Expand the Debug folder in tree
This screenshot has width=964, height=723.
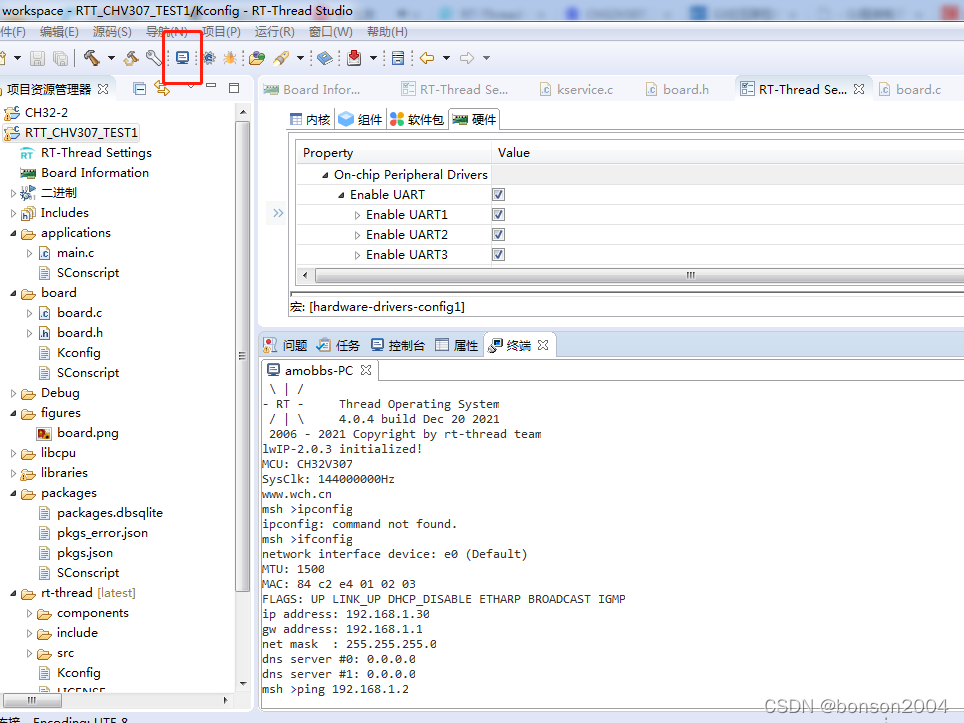pyautogui.click(x=13, y=393)
